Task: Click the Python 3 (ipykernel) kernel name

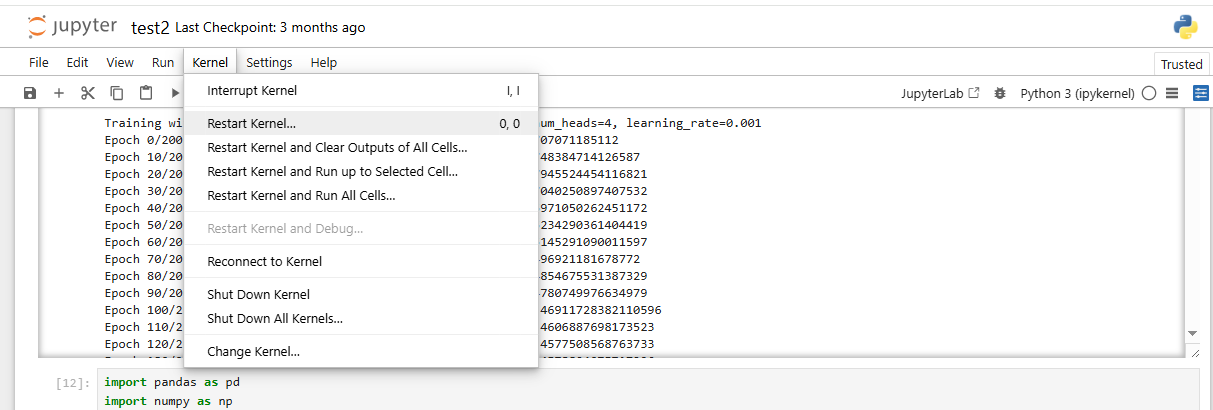Action: (x=1077, y=93)
